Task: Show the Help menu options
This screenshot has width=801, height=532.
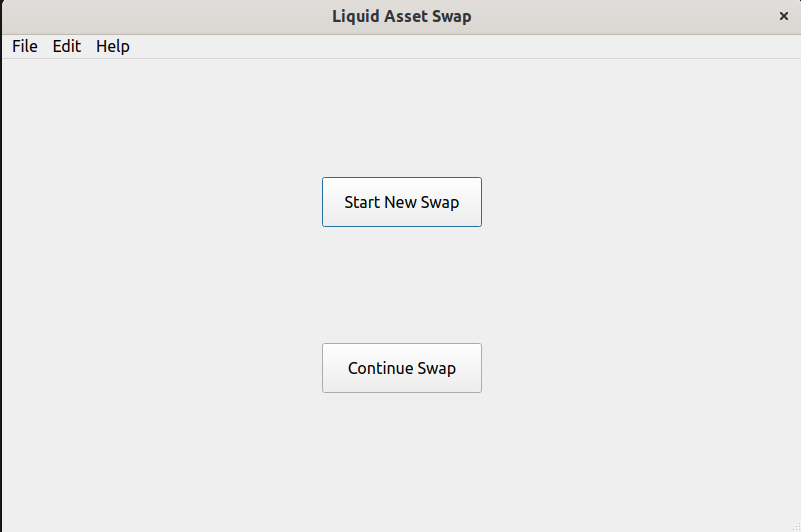Action: point(113,46)
